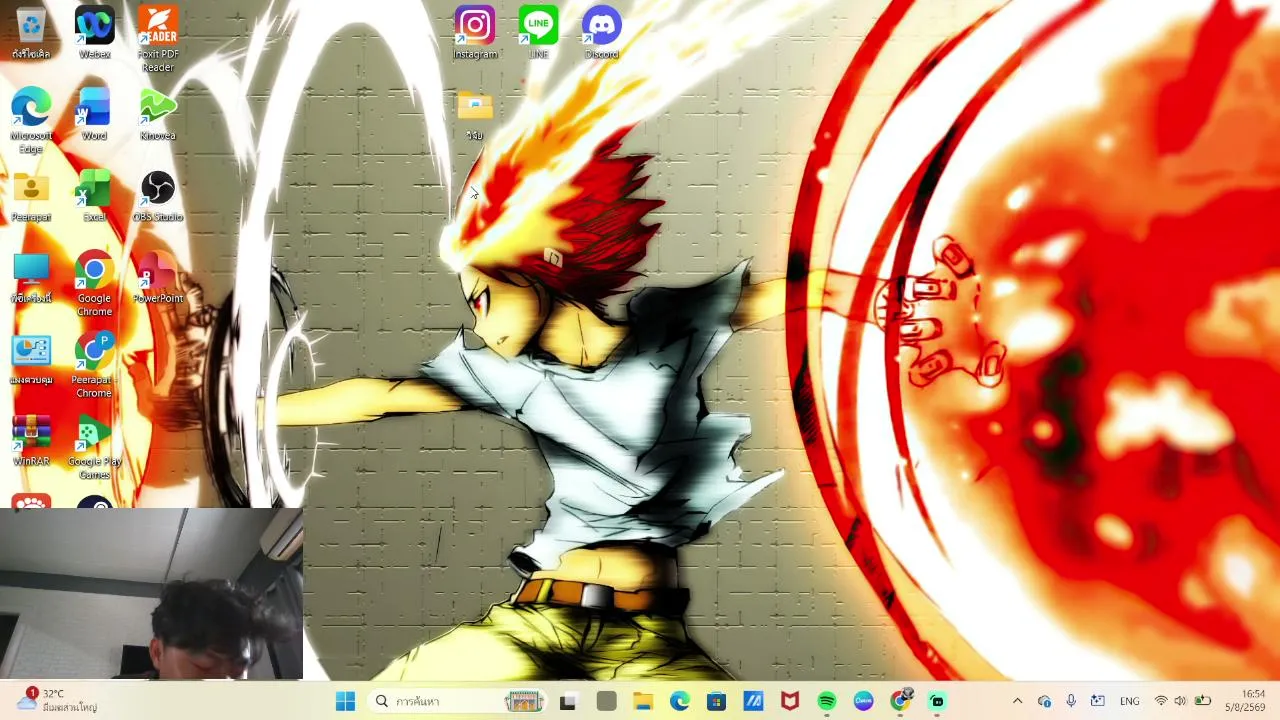Select the yellow folder below Instagram

point(475,115)
